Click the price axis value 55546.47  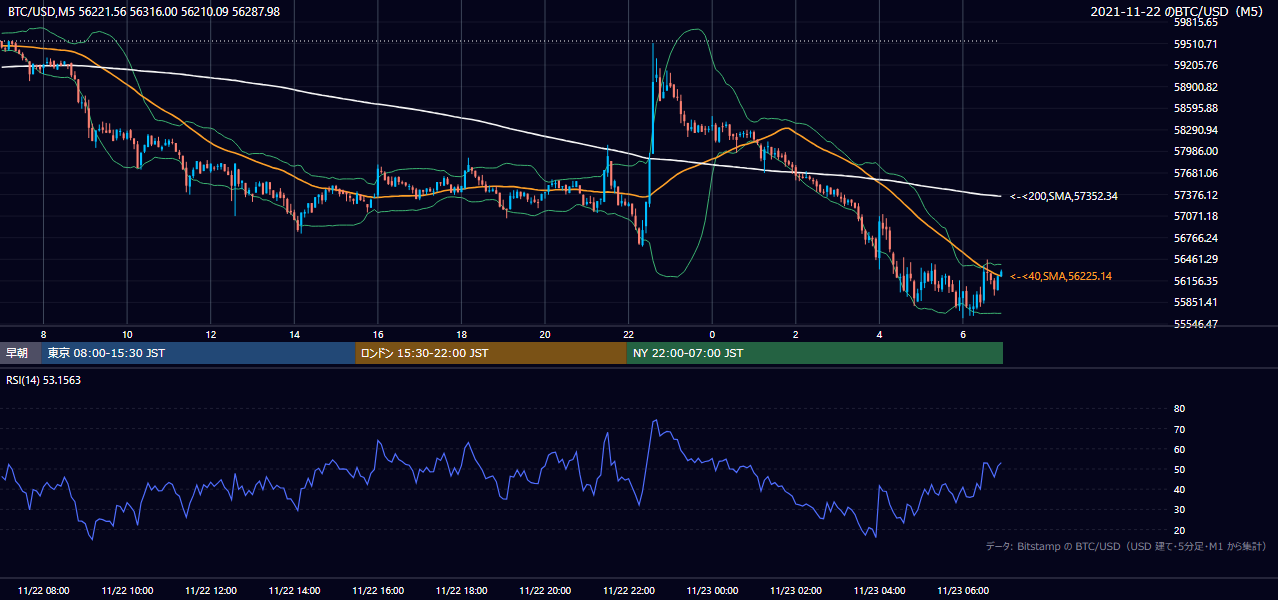[x=1197, y=324]
